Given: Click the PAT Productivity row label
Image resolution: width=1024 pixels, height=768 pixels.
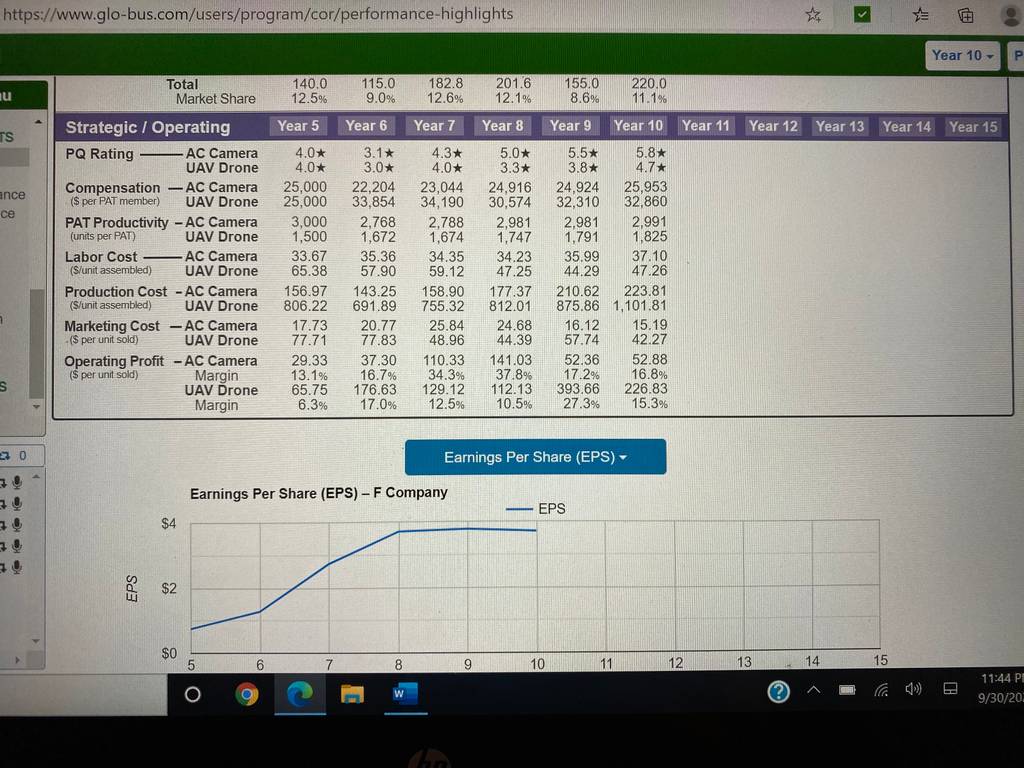Looking at the screenshot, I should point(116,223).
